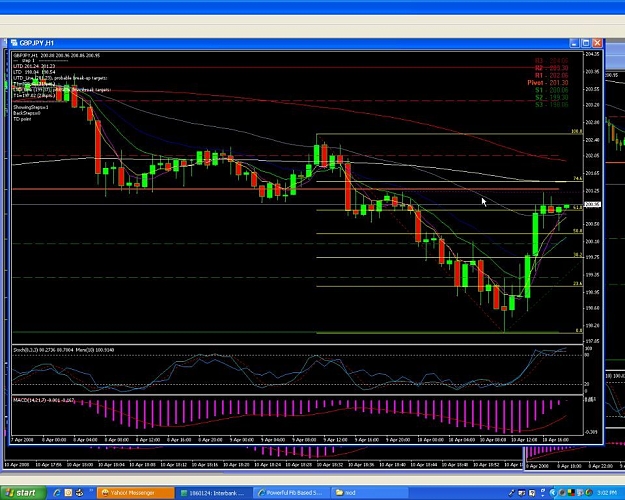Screen dimensions: 625x500
Task: Click the current price tag 200.95
Action: (x=592, y=205)
